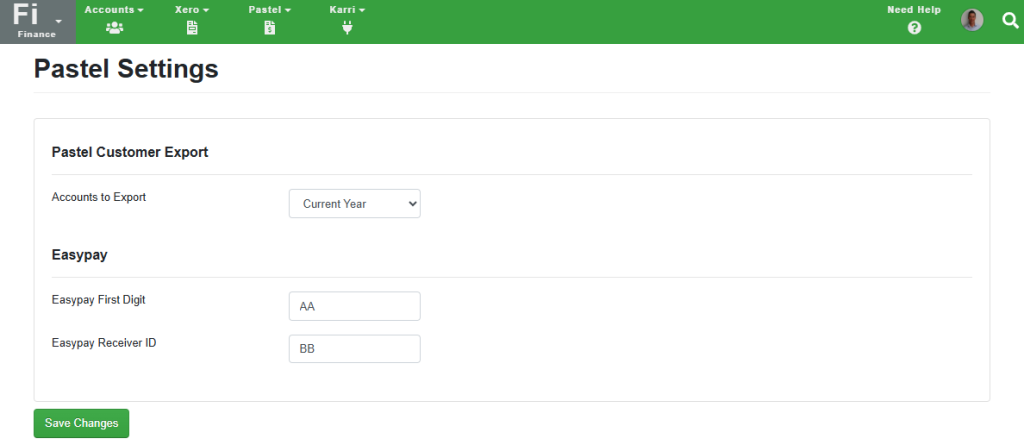
Task: Focus the Easypay First Digit field
Action: (x=355, y=306)
